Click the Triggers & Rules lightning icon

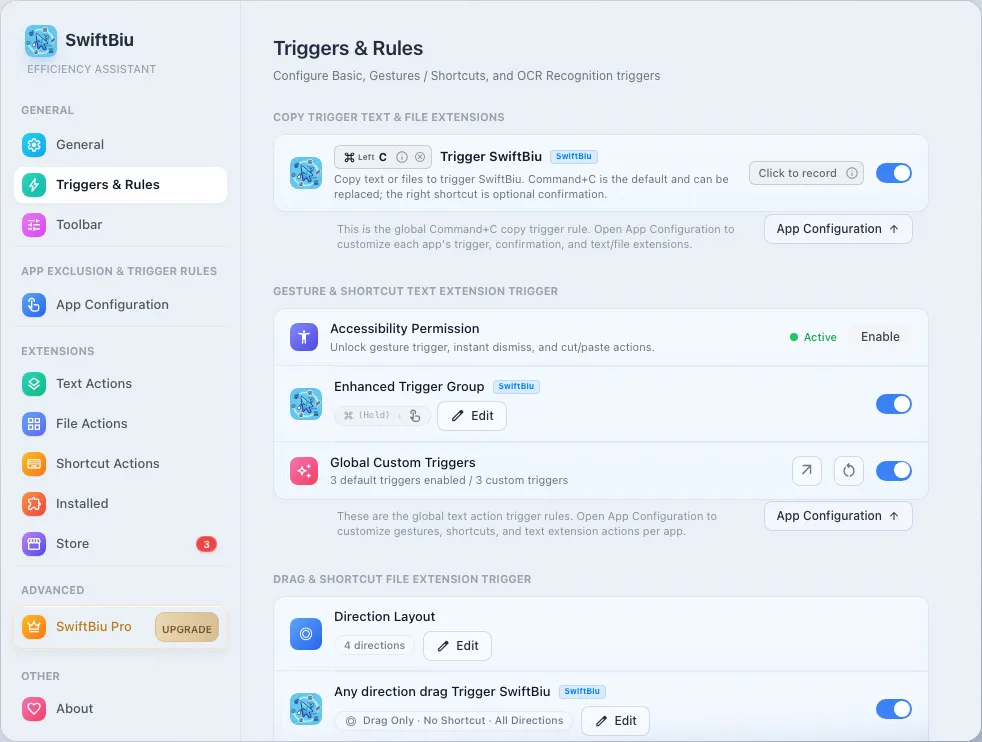[34, 185]
